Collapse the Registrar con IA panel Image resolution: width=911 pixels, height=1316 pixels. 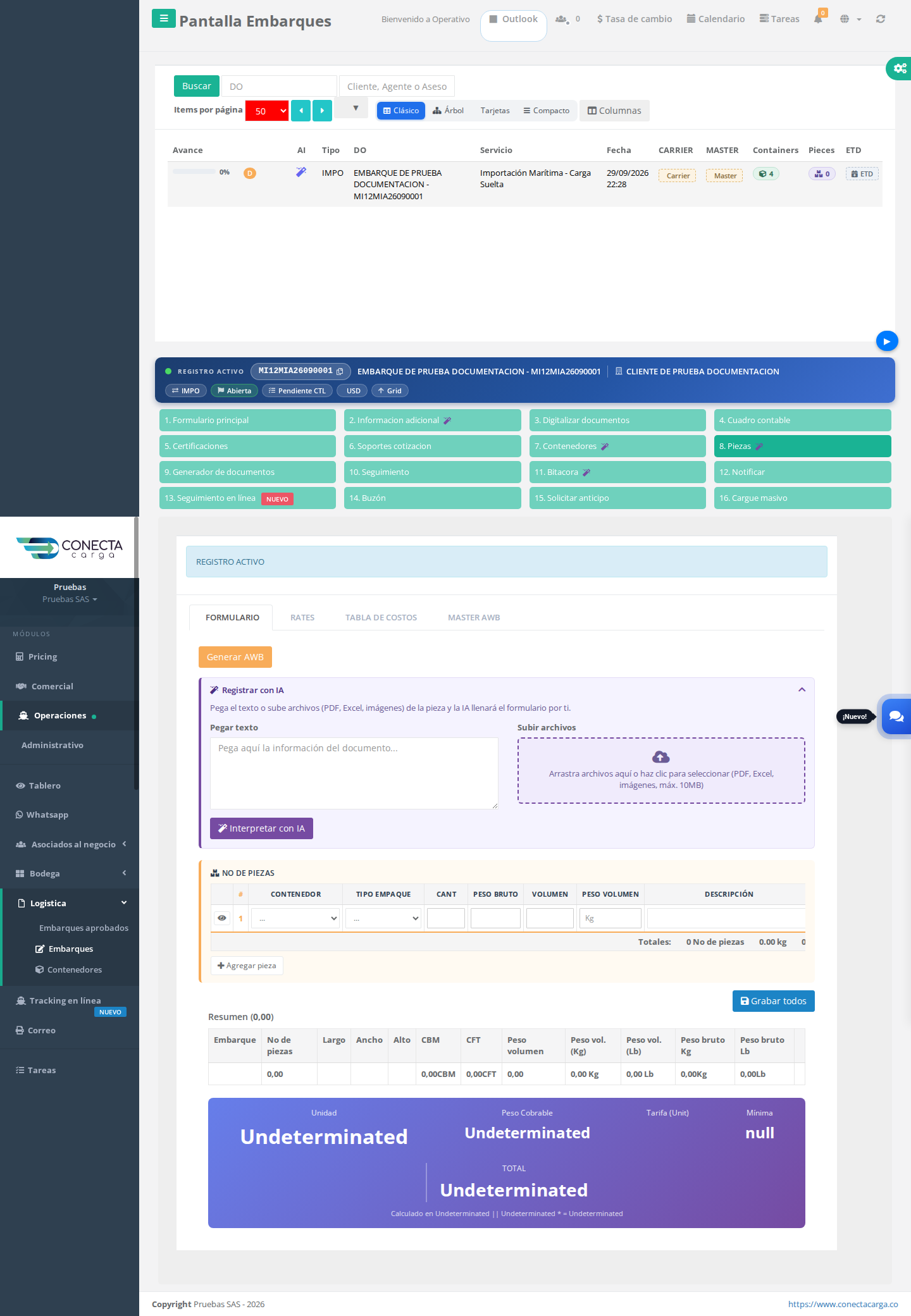pos(802,690)
